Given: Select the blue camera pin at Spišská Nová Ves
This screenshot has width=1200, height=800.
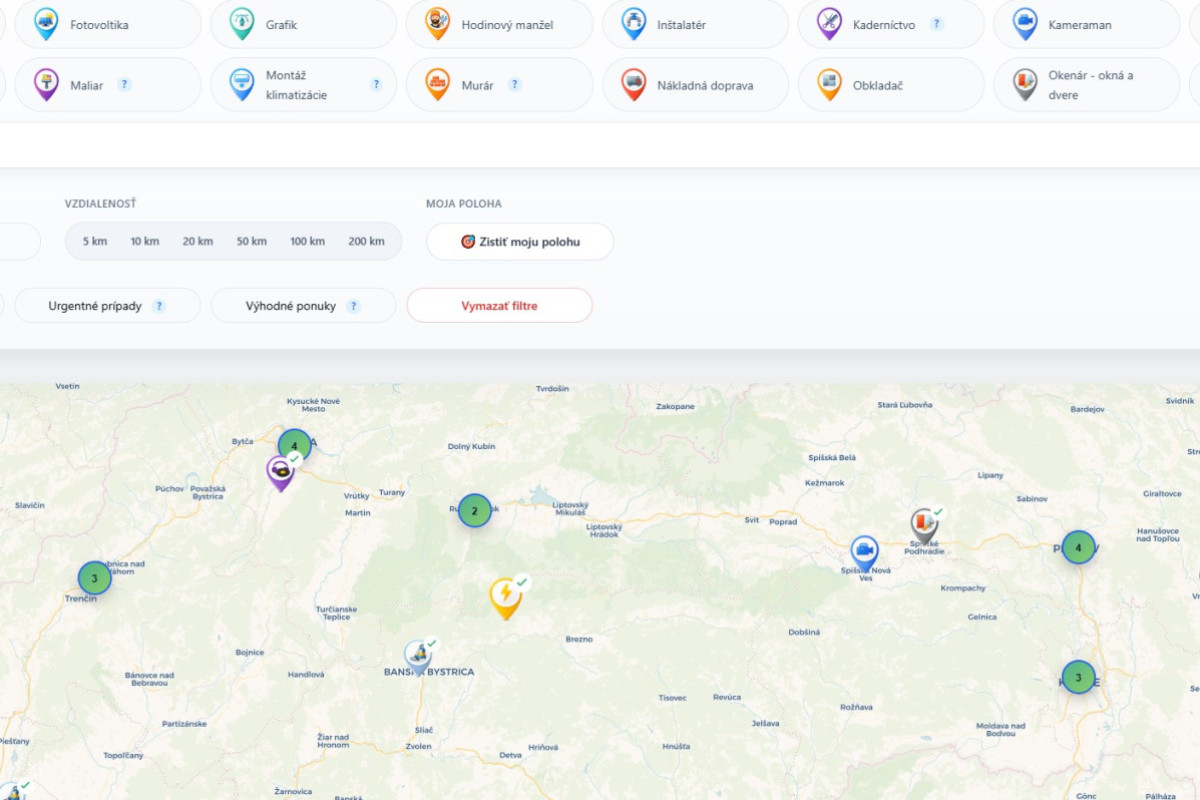Looking at the screenshot, I should click(x=864, y=553).
